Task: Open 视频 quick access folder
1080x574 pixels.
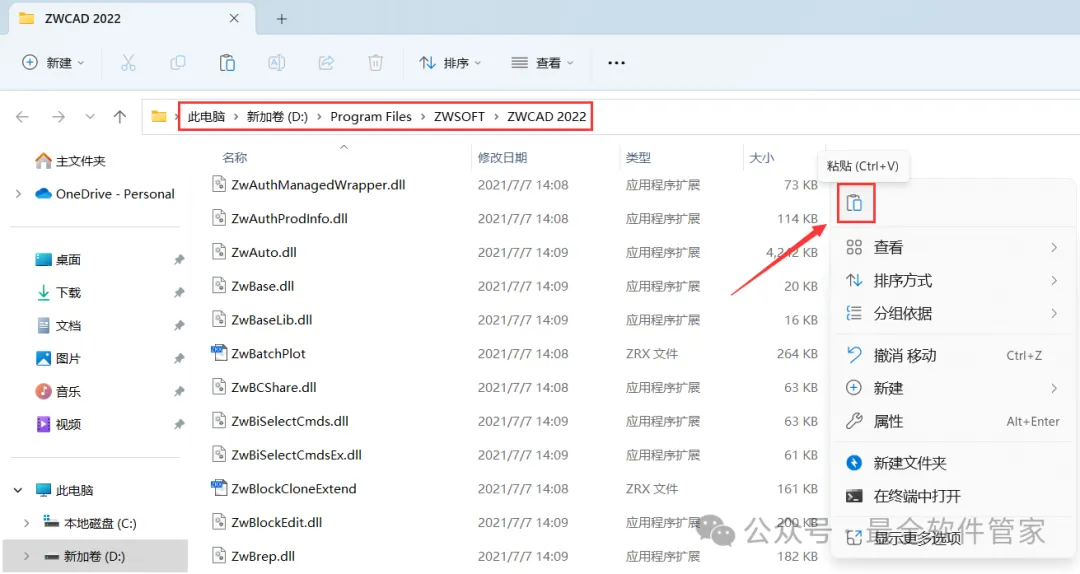Action: (x=59, y=424)
